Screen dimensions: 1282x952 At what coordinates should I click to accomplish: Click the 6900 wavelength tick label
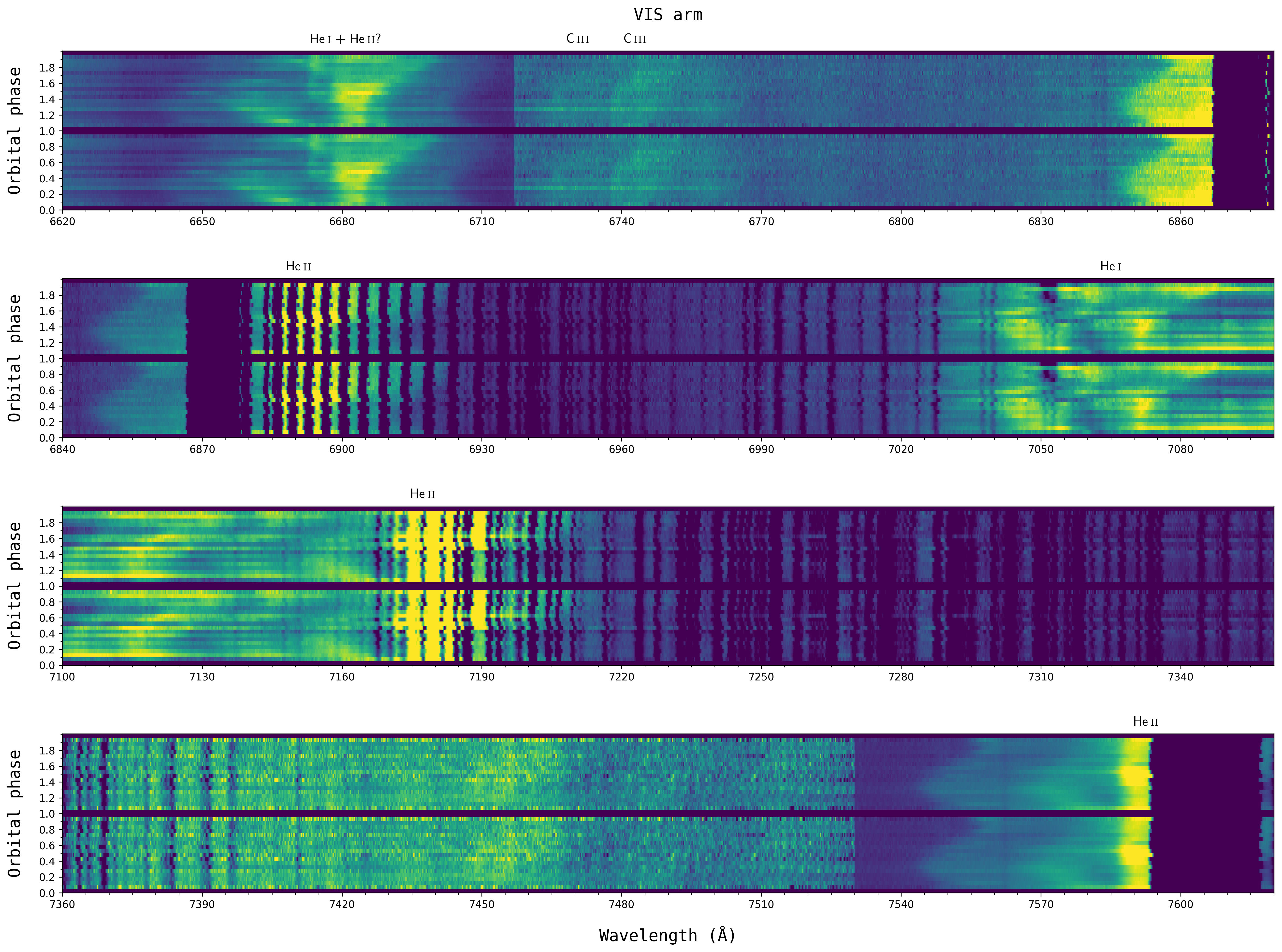342,449
